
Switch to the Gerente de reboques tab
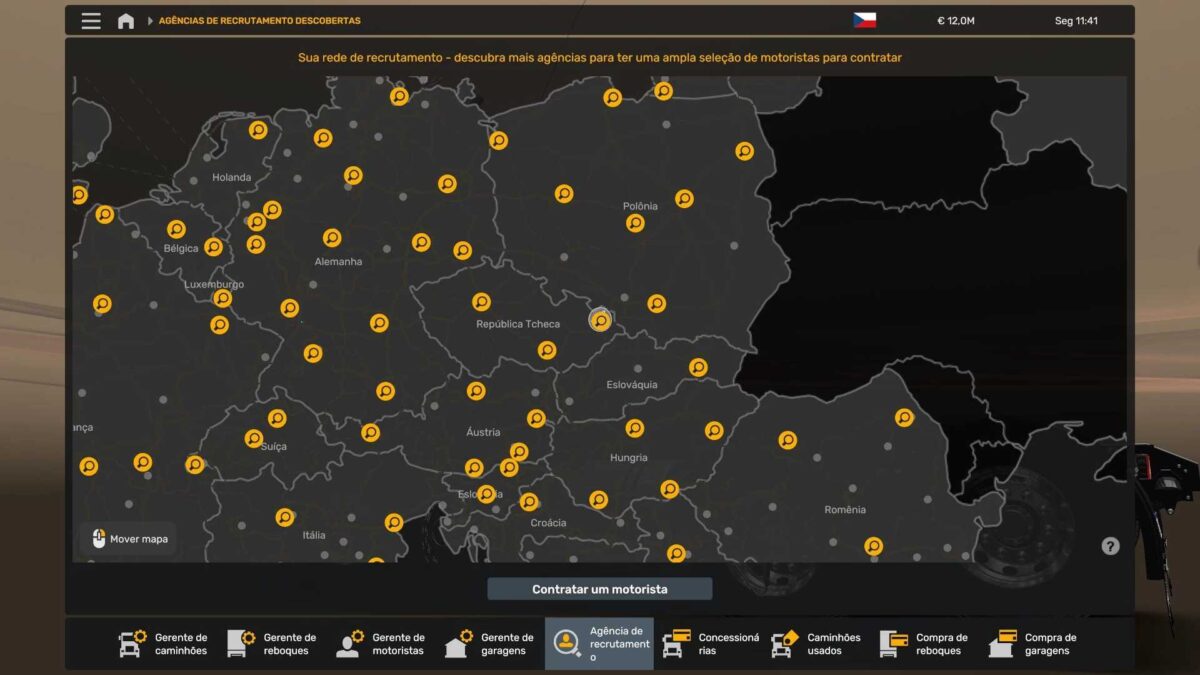pyautogui.click(x=272, y=644)
